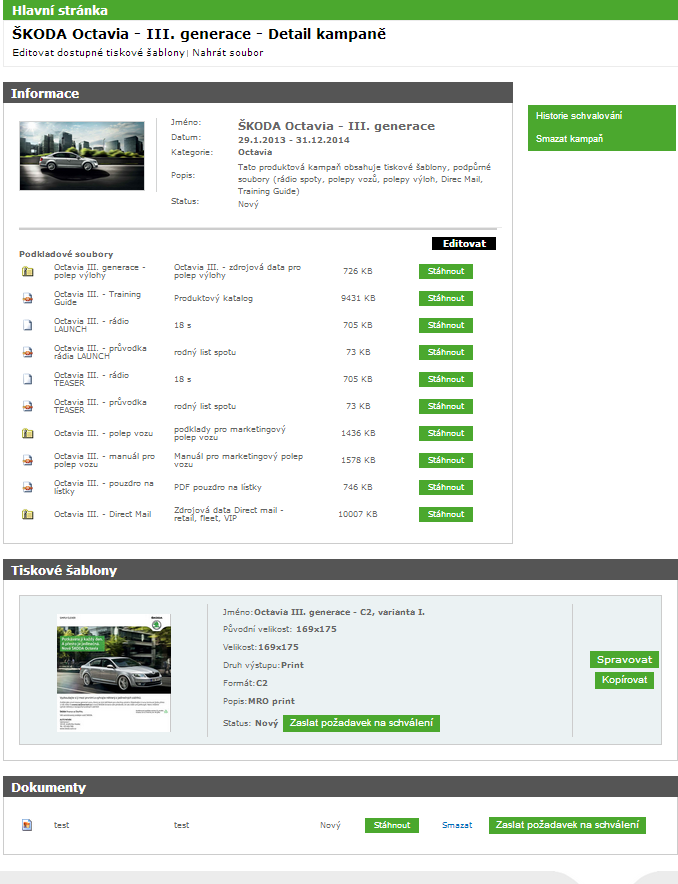Viewport: 678px width, 884px height.
Task: Click the Nahrát soubor link
Action: click(x=228, y=52)
